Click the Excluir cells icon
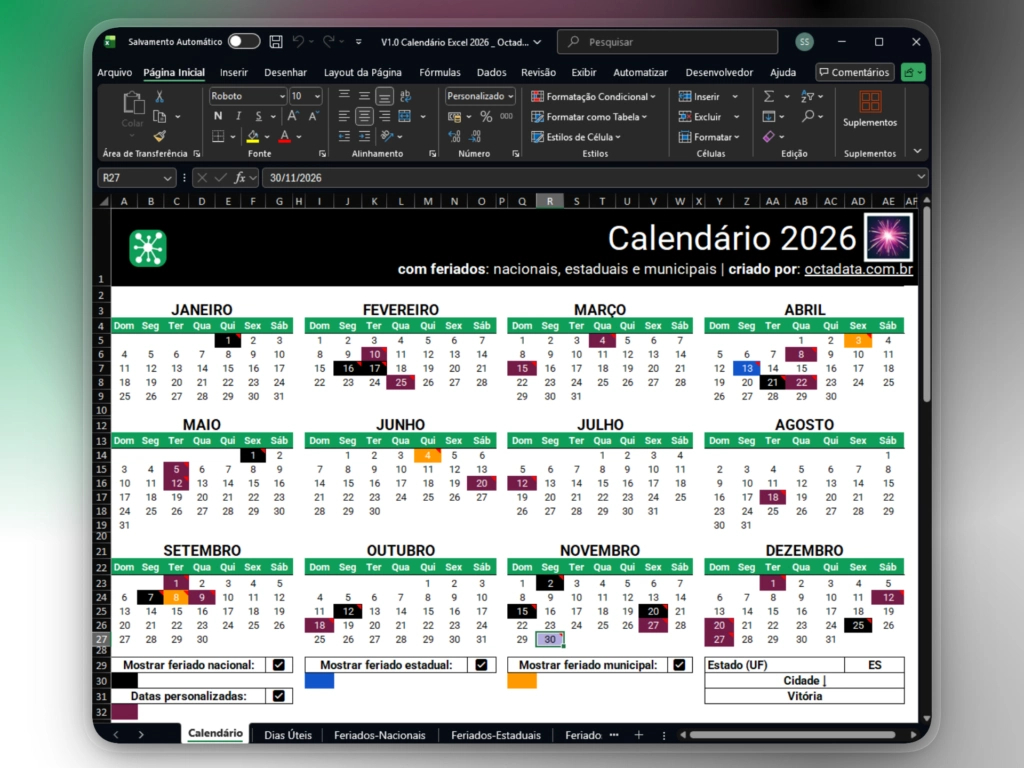This screenshot has width=1024, height=768. [685, 117]
